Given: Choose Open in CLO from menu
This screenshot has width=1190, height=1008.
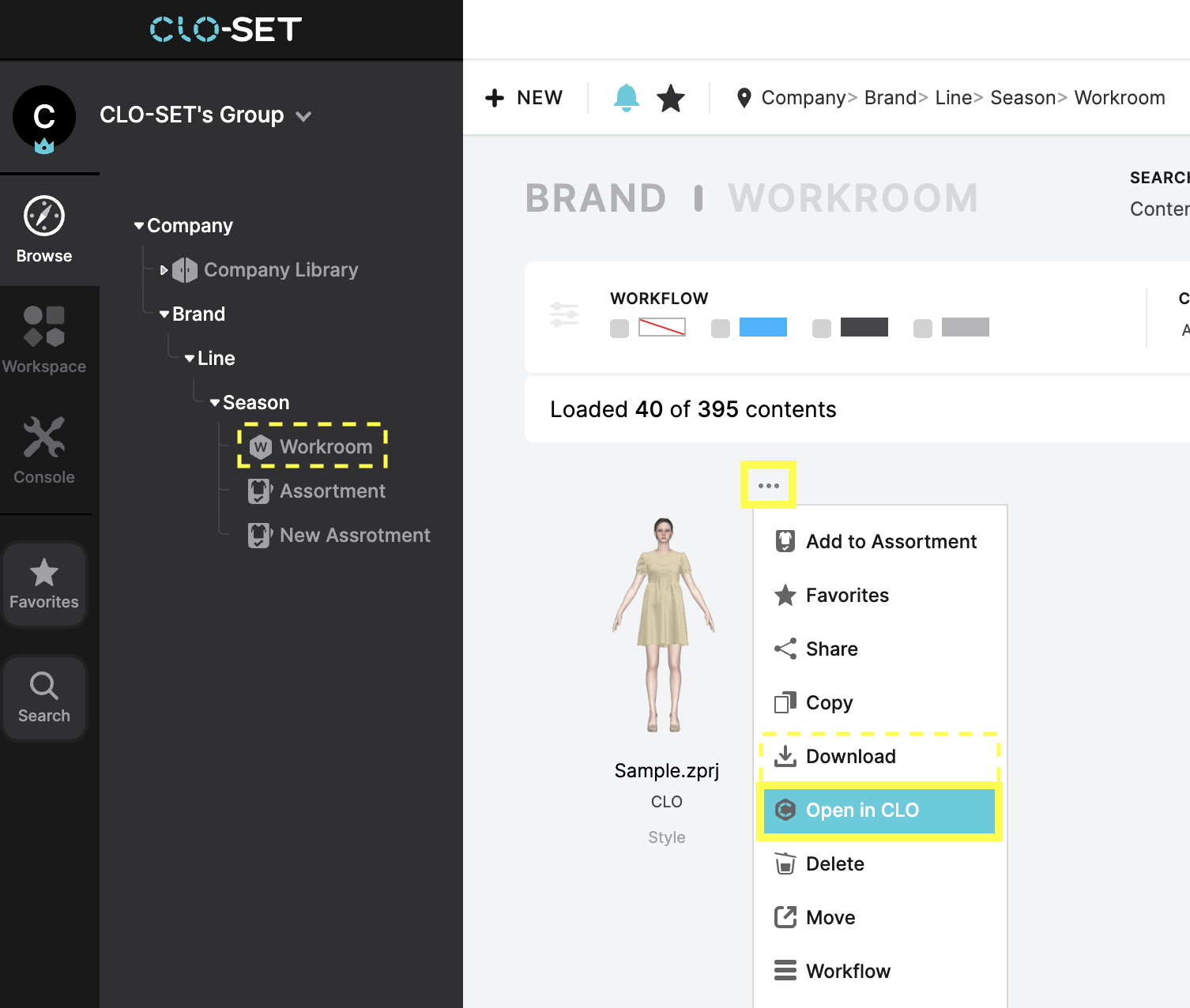Looking at the screenshot, I should click(x=879, y=811).
